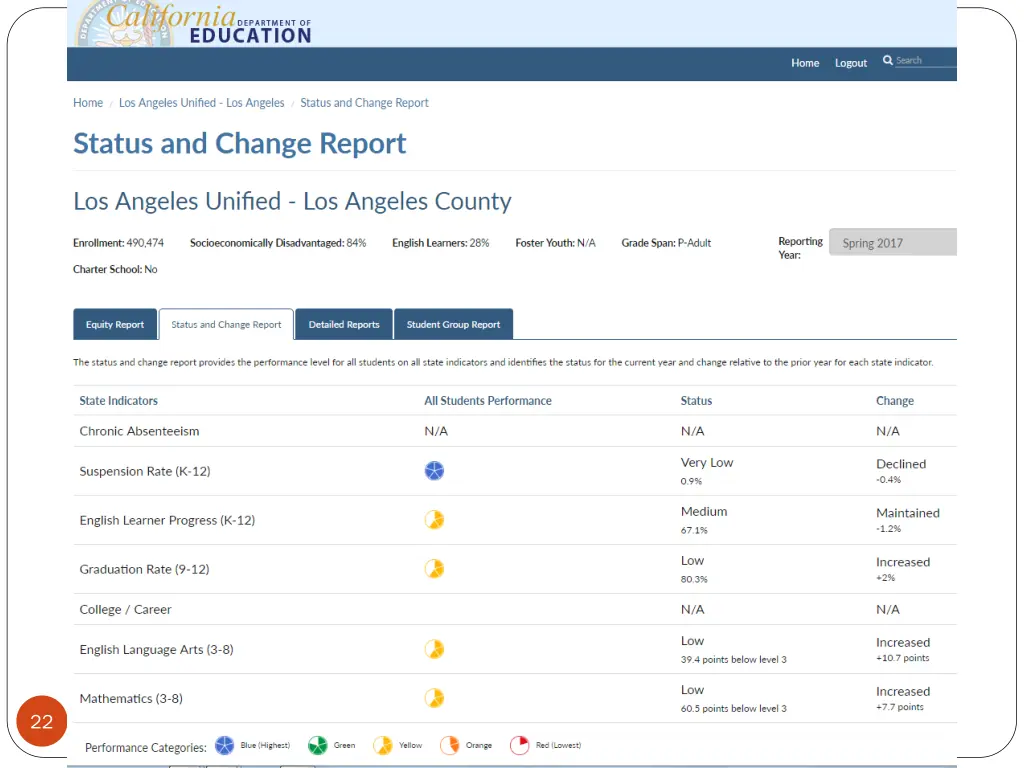The image size is (1024, 768).
Task: Click the English Language Arts (3-8) label
Action: (x=156, y=649)
